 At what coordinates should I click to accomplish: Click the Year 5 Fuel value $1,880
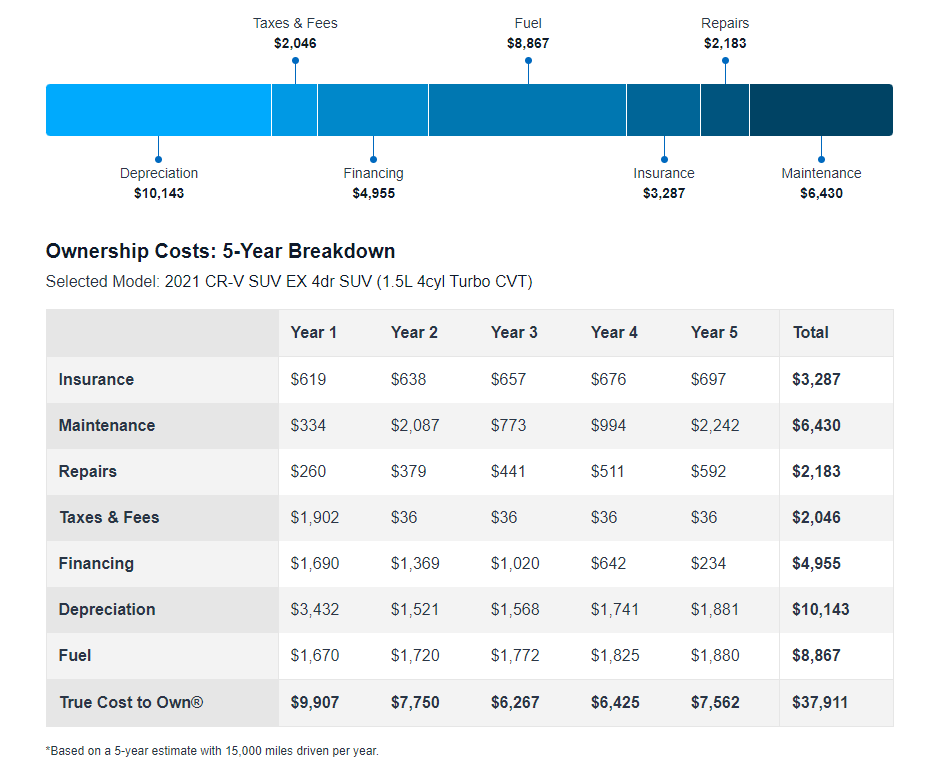point(714,656)
